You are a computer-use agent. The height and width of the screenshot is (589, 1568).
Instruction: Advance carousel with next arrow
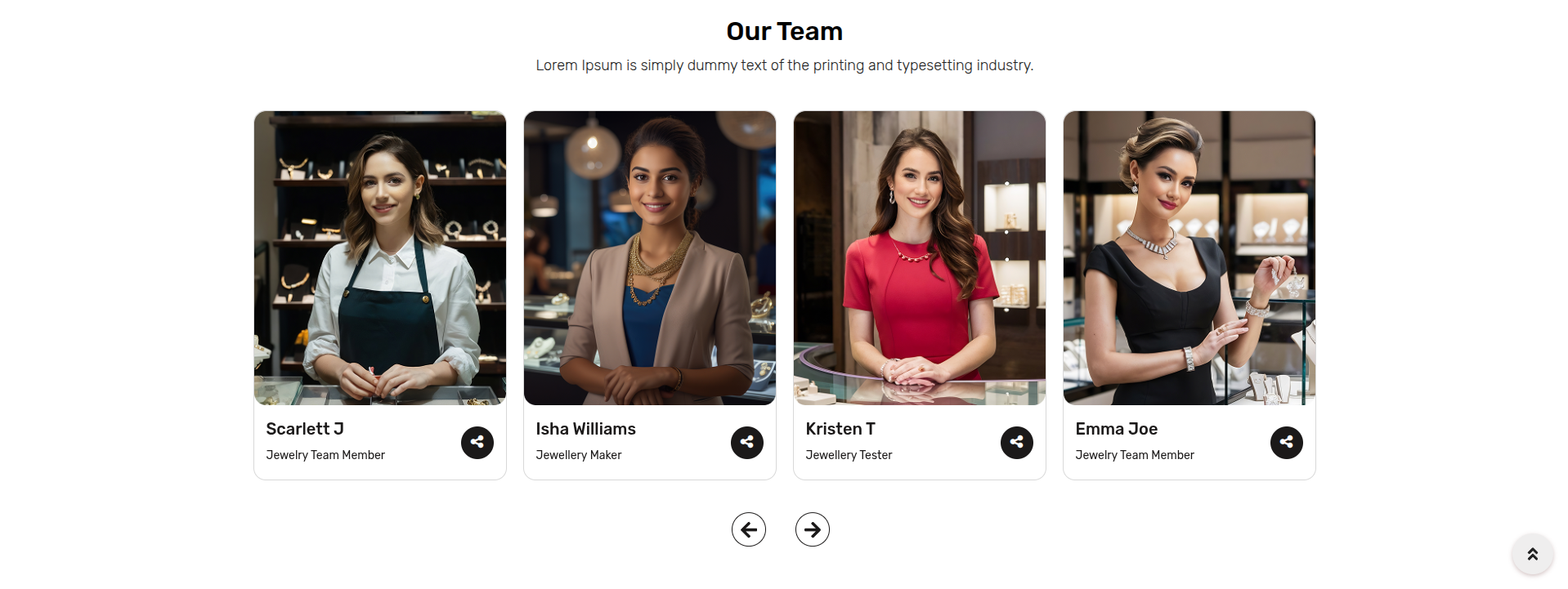point(813,529)
